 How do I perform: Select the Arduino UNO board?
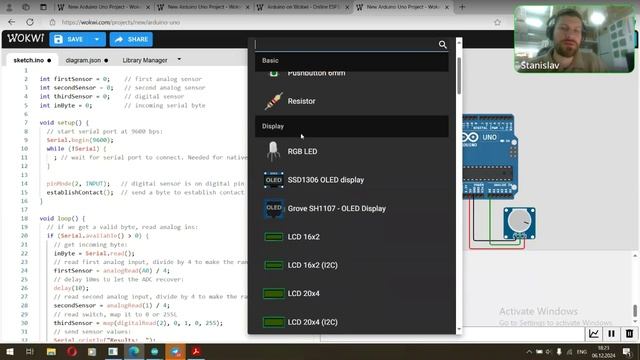[489, 157]
